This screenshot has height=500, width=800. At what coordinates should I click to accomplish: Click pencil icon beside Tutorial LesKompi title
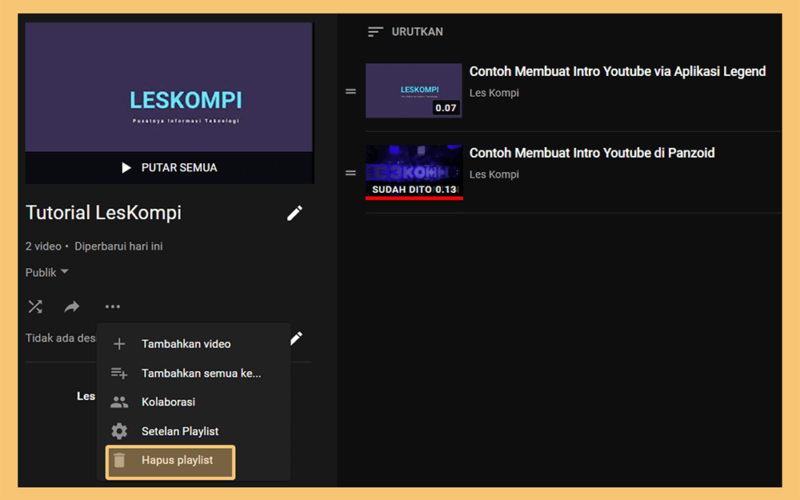pos(294,213)
